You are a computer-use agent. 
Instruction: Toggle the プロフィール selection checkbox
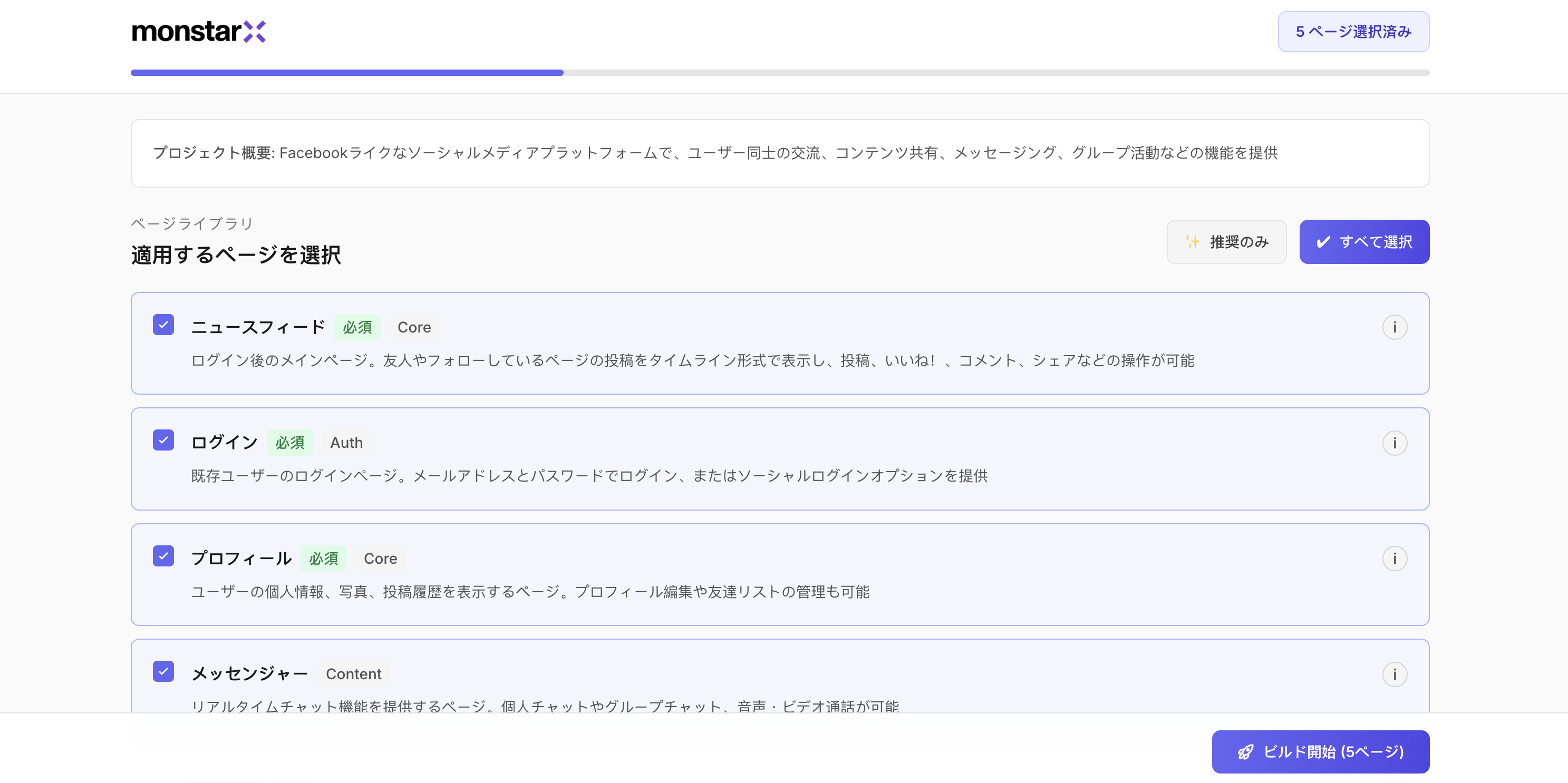[163, 555]
